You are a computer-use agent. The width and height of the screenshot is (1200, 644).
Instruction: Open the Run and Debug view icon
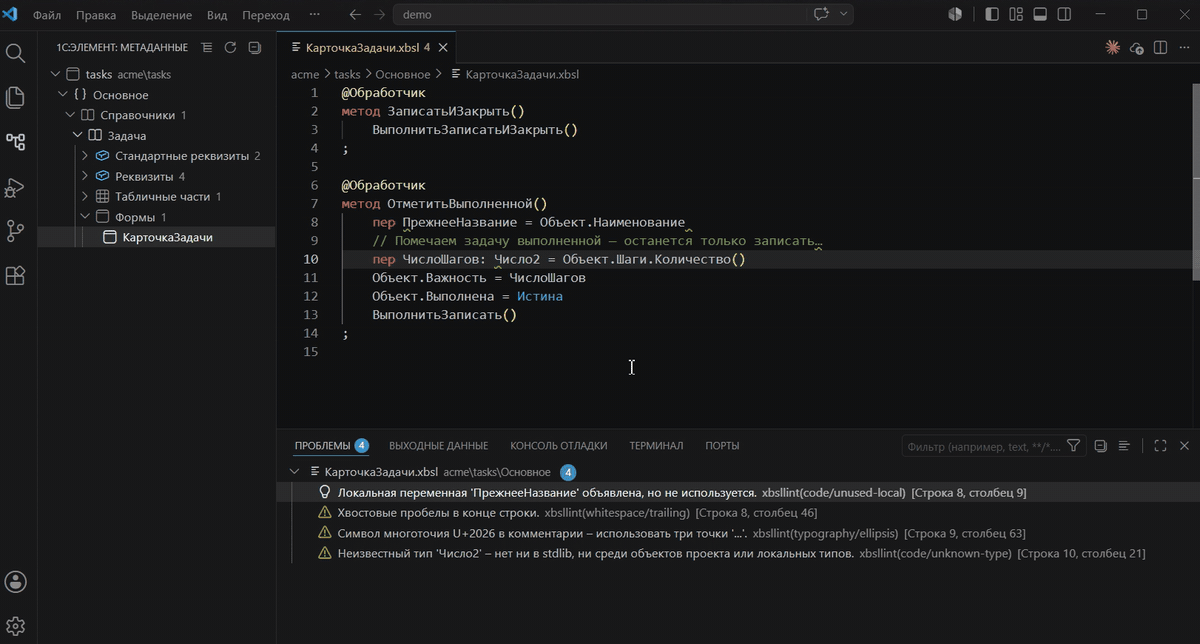[15, 187]
